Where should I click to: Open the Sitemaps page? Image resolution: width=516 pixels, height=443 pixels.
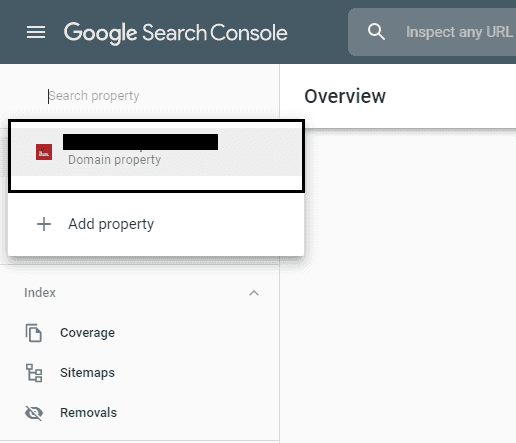[x=87, y=373]
